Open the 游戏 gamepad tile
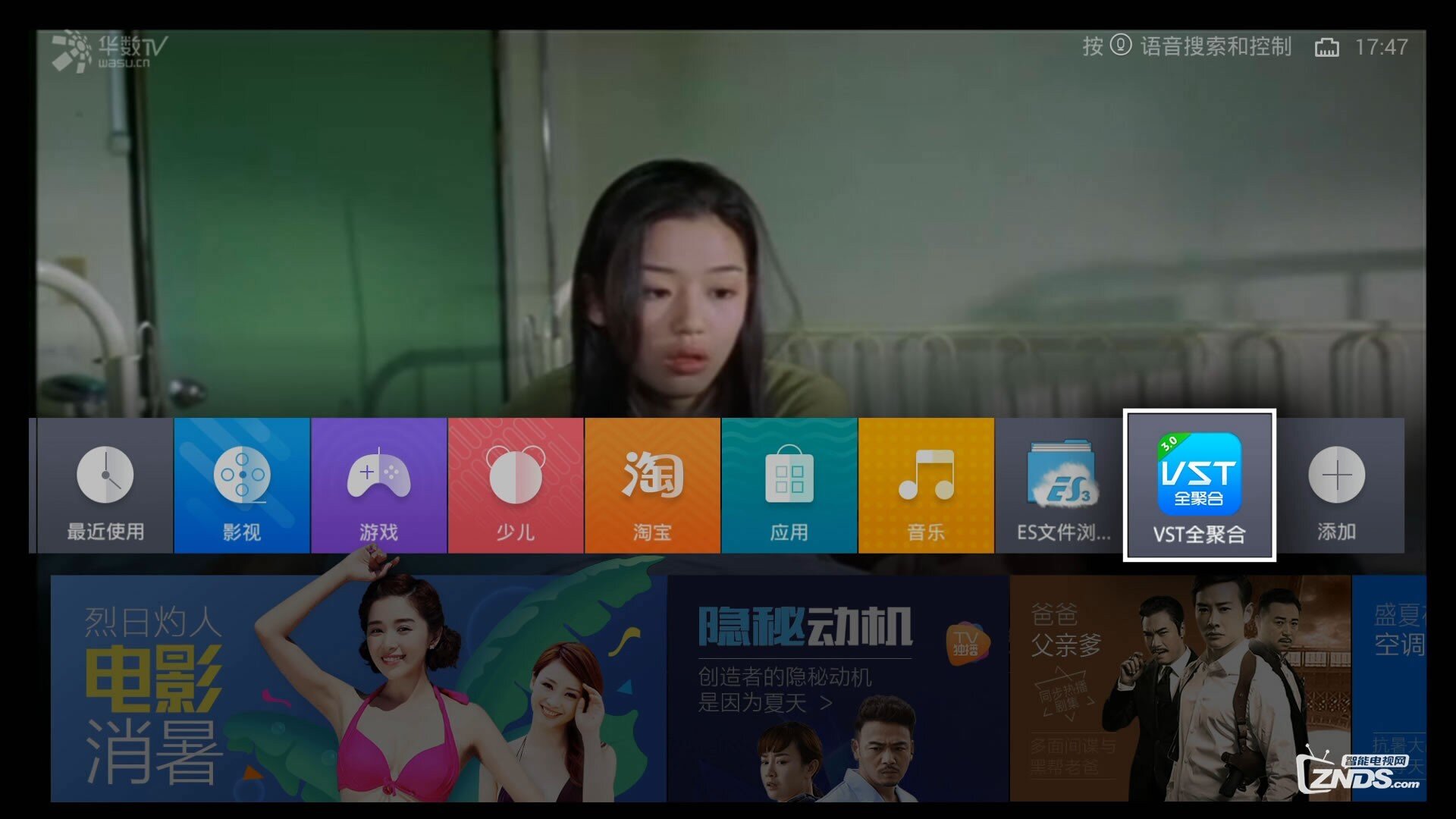 tap(378, 485)
